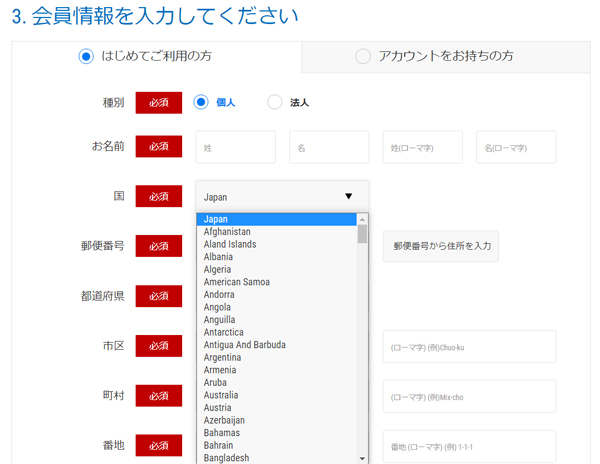The width and height of the screenshot is (600, 464).
Task: Select Argentina in the country list
Action: coord(276,358)
